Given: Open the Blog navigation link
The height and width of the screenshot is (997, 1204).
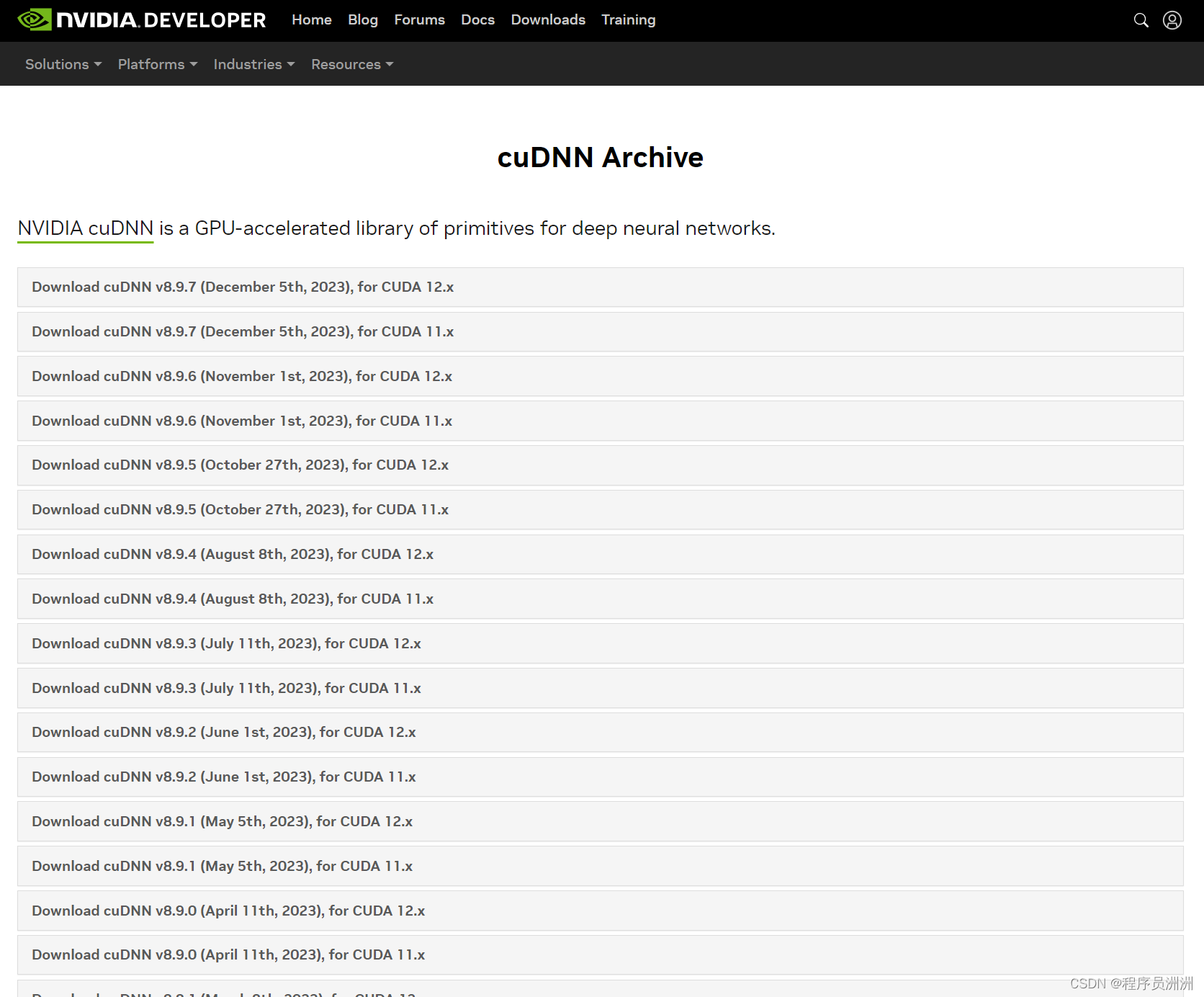Looking at the screenshot, I should [x=363, y=19].
